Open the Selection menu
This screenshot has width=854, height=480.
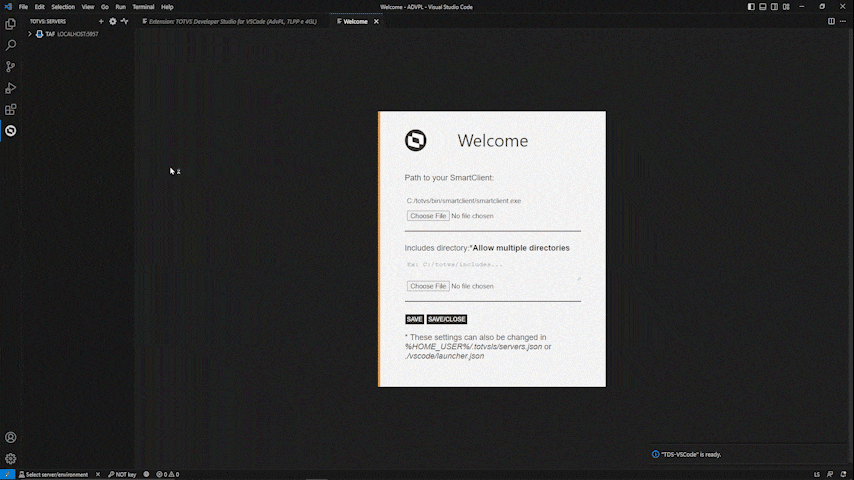[63, 7]
